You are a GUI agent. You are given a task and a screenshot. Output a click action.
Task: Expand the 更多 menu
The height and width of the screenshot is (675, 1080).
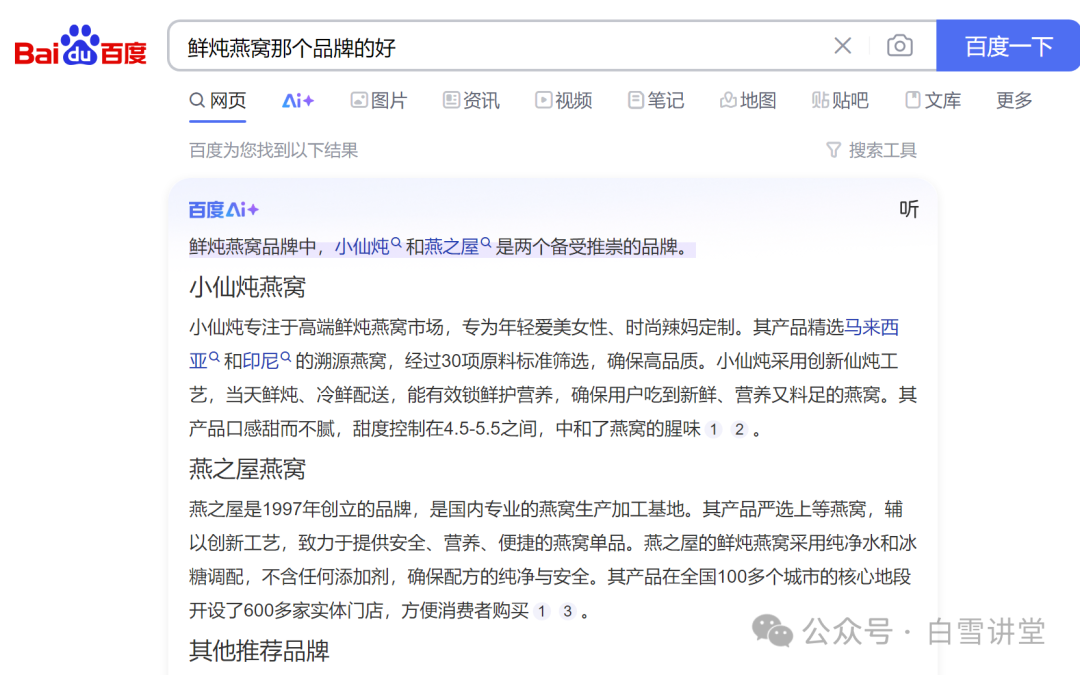1014,101
